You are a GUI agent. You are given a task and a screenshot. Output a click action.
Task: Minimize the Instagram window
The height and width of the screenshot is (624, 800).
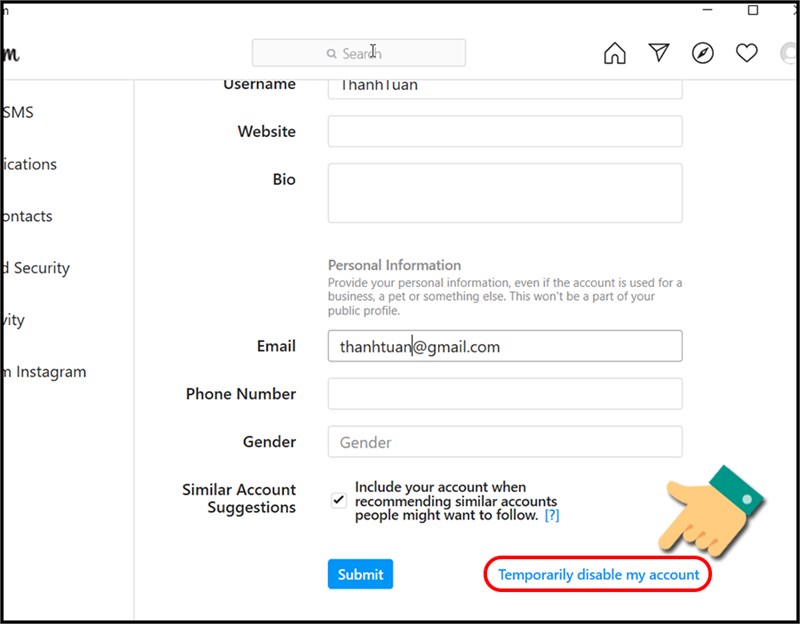coord(707,10)
